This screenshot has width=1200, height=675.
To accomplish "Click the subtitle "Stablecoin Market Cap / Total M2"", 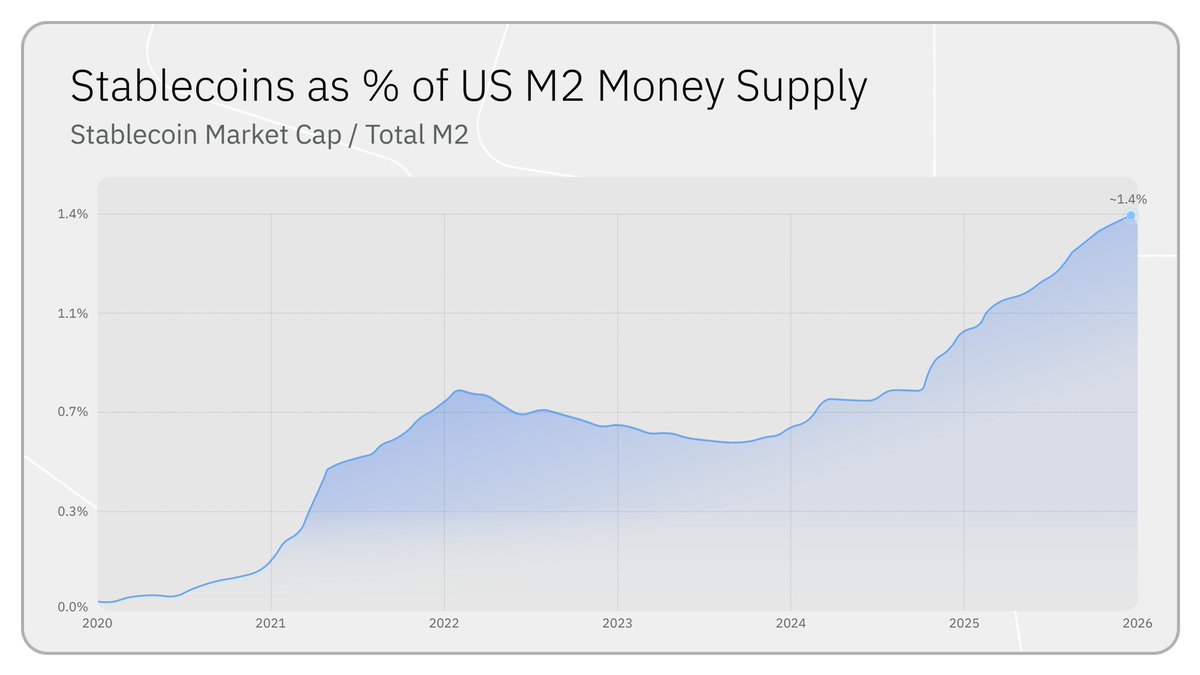I will point(269,135).
